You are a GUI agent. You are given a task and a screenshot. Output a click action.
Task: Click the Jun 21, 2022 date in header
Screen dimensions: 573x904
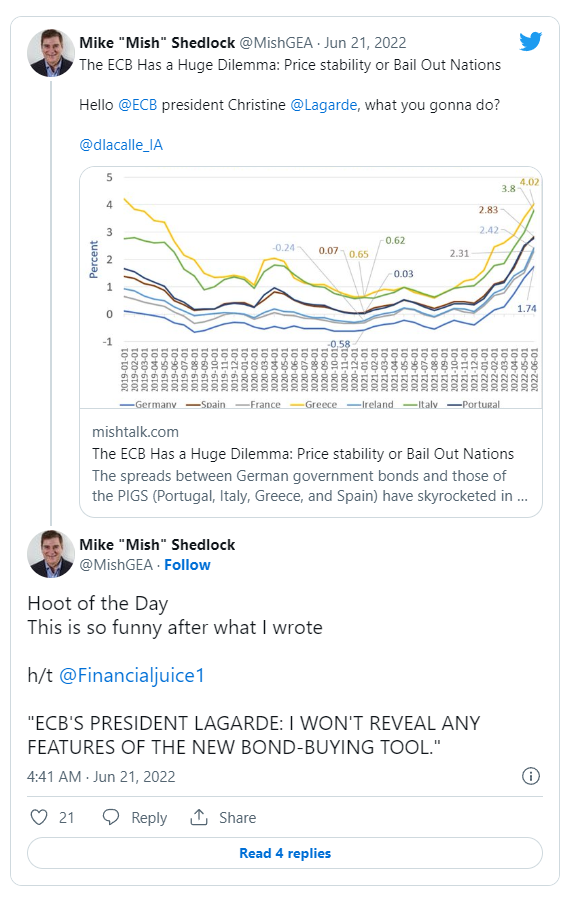pos(365,43)
